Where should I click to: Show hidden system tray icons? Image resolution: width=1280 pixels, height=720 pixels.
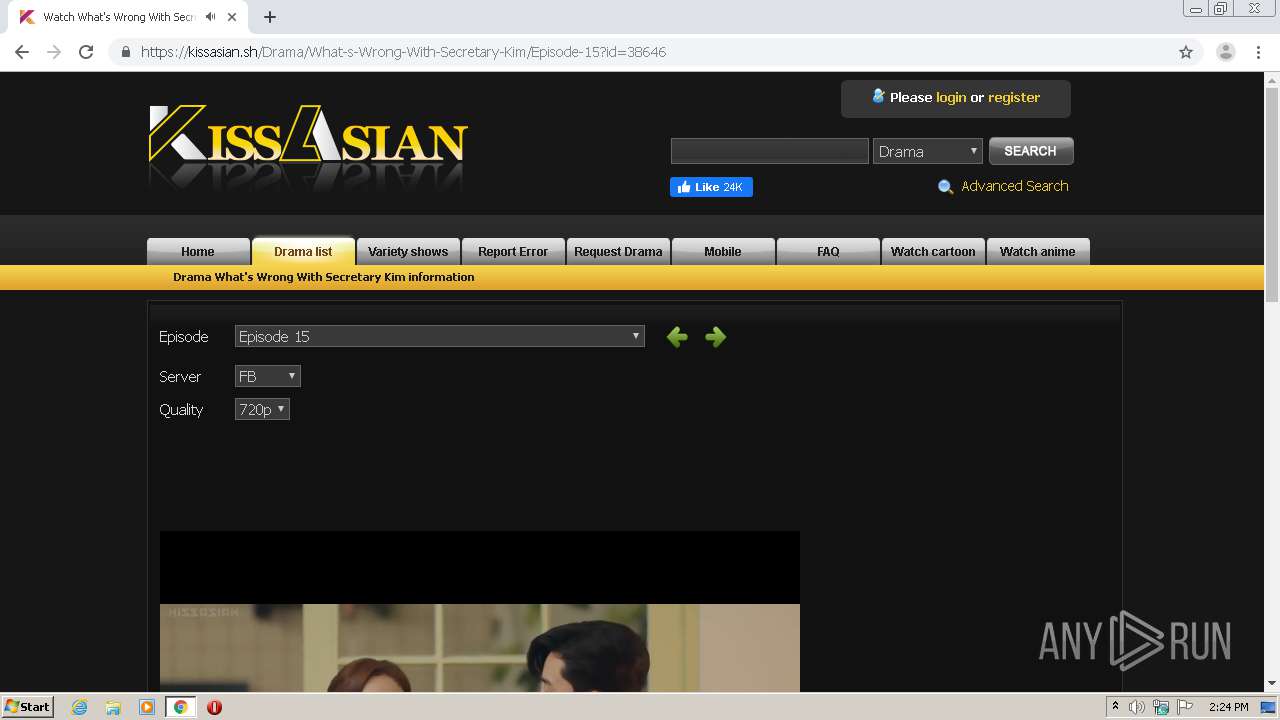coord(1115,707)
